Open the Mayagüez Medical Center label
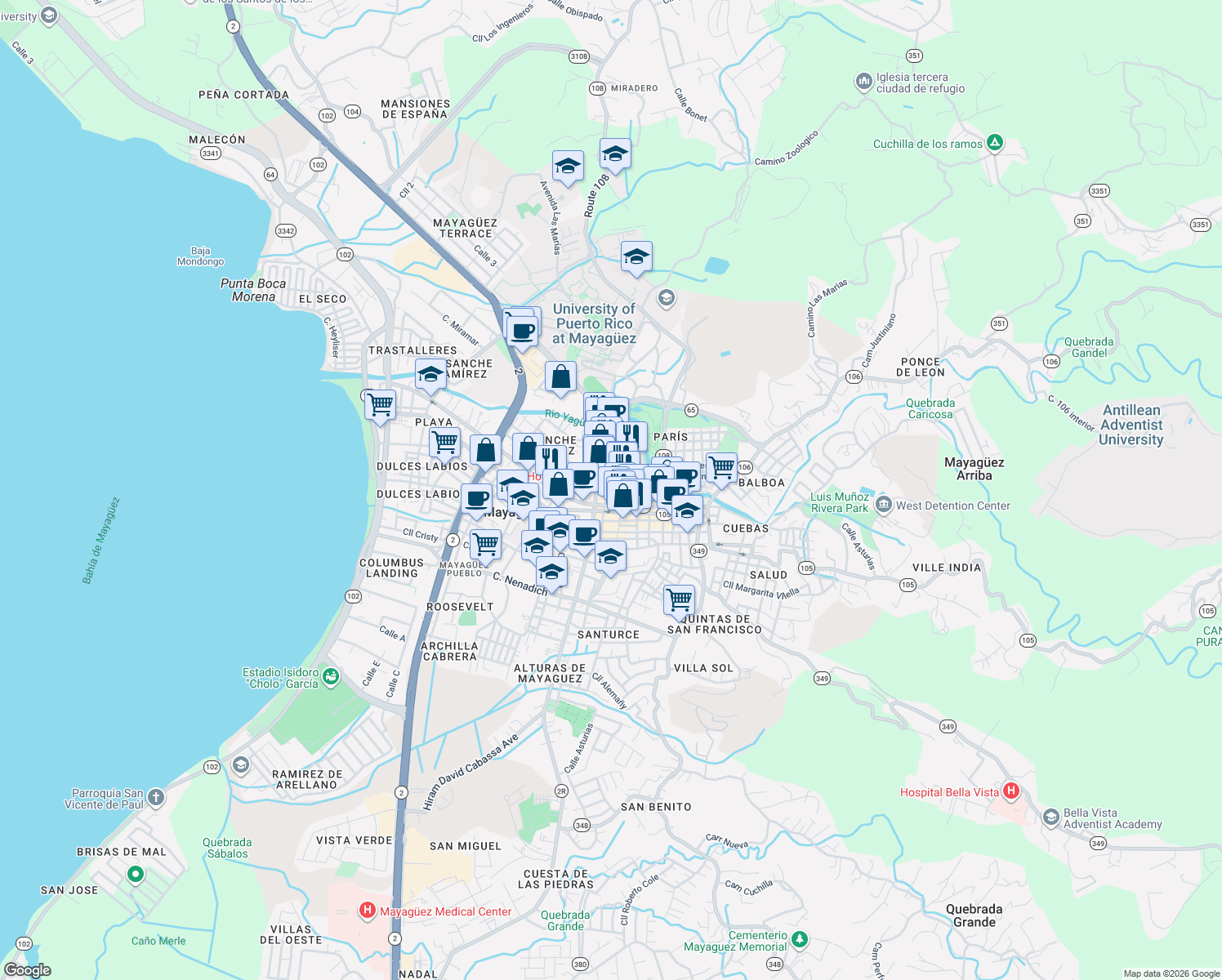 click(x=446, y=911)
